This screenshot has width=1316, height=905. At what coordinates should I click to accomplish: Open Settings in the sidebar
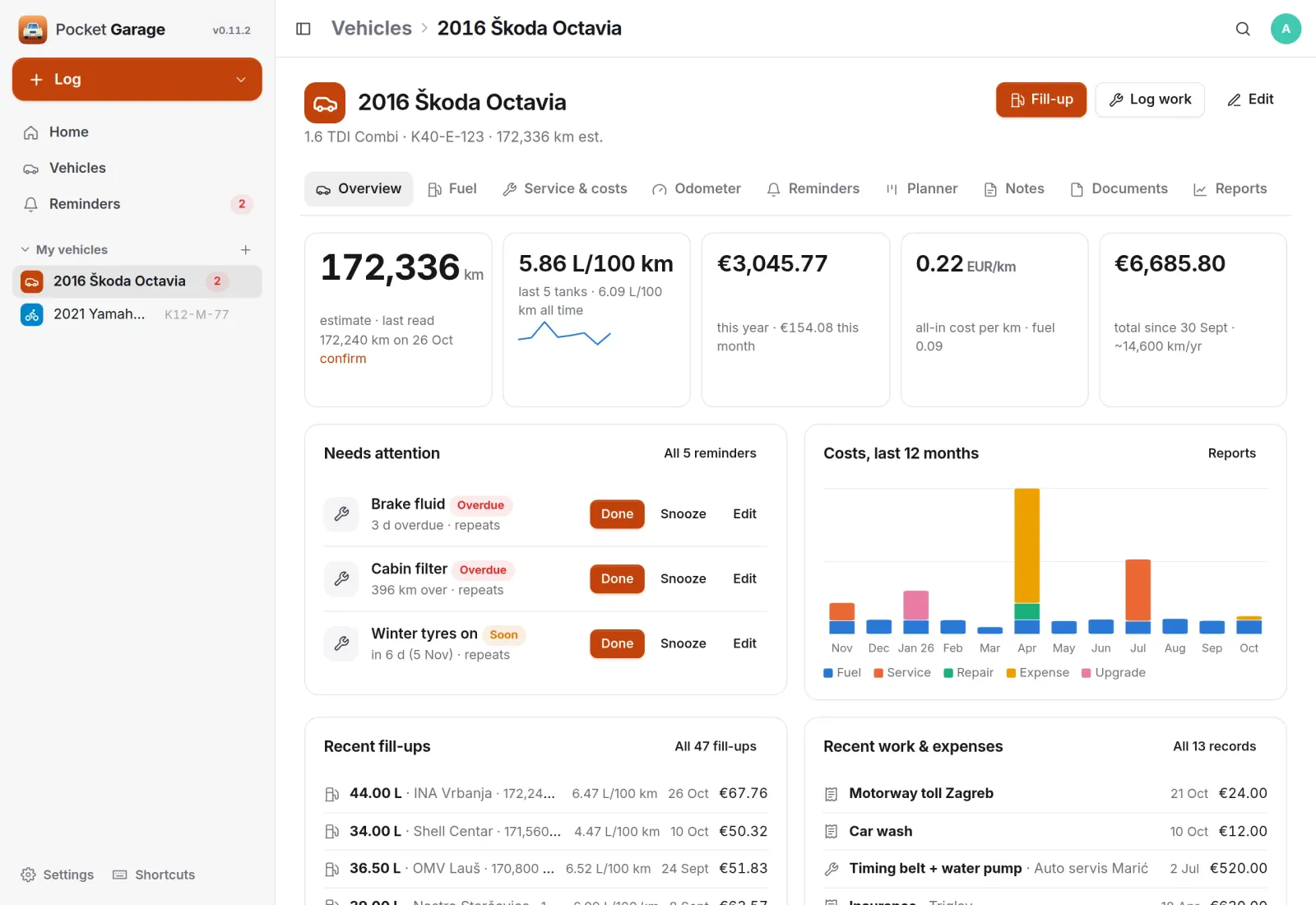pos(57,875)
